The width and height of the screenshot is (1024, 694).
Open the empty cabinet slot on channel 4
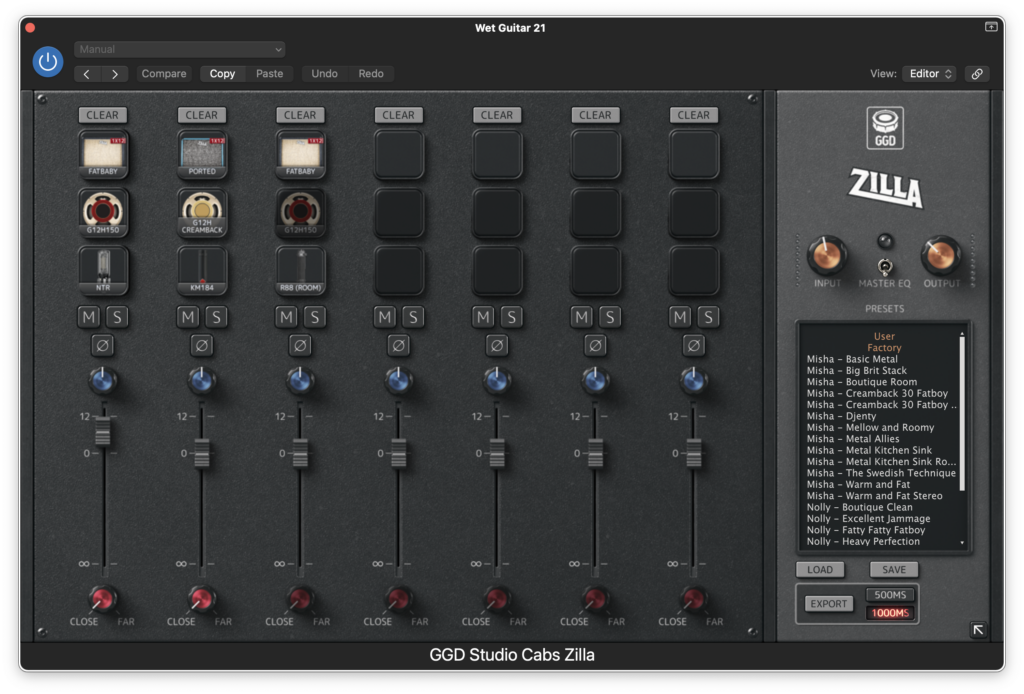pos(399,155)
